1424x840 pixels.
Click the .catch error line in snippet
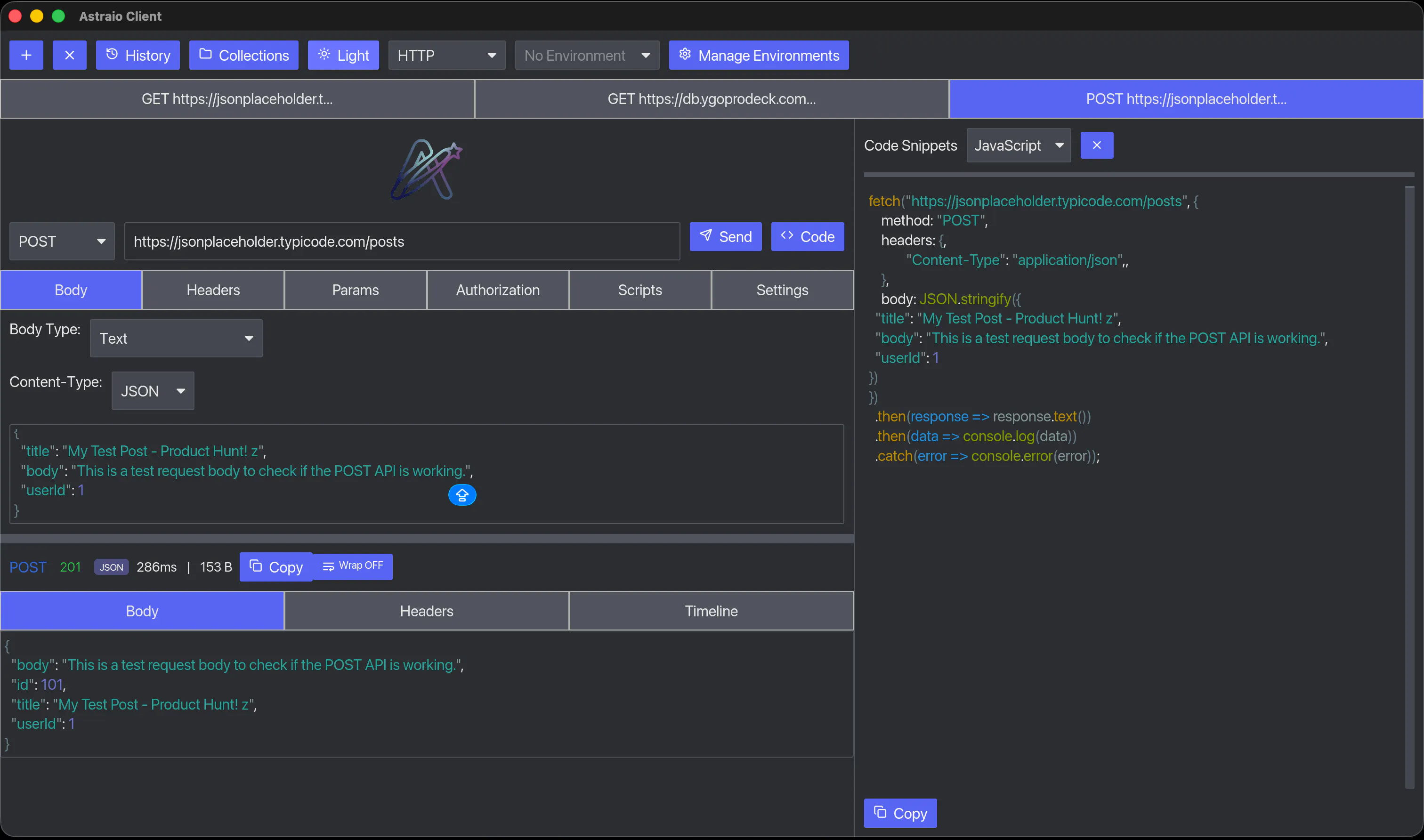pos(987,456)
